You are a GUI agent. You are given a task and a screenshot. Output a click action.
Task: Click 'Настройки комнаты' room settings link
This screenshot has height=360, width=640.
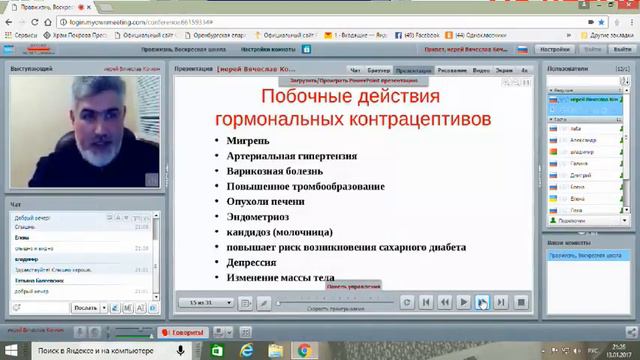tap(268, 49)
